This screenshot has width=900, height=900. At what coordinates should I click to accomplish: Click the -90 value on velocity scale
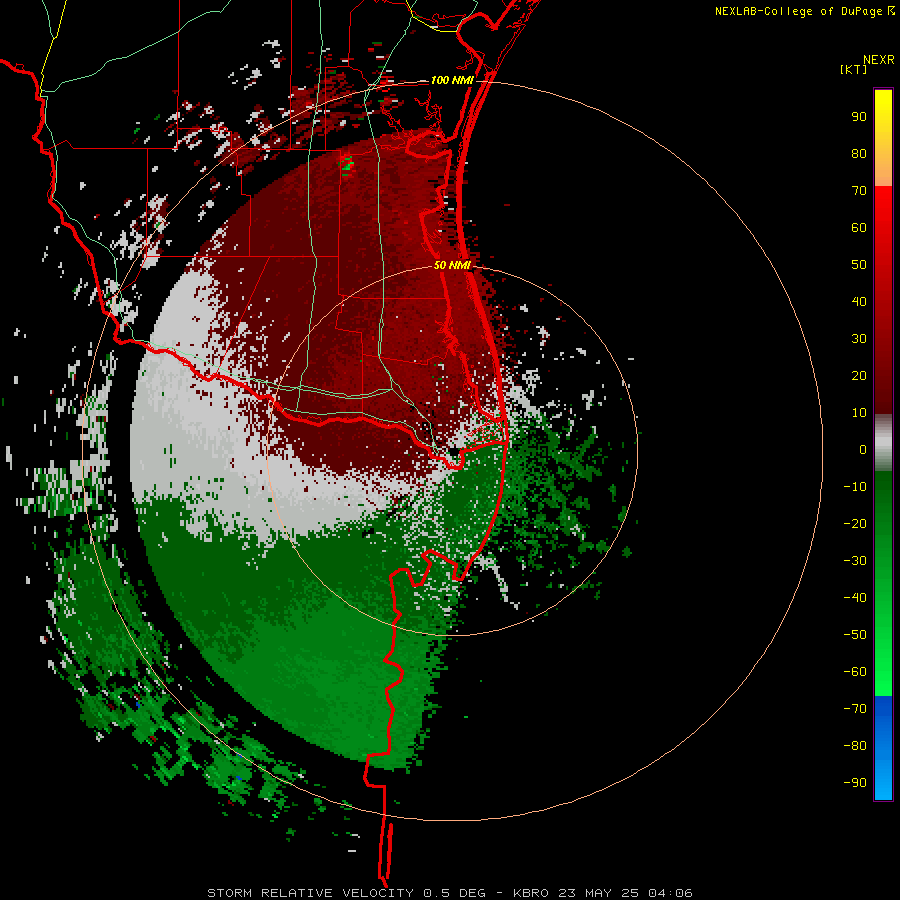[x=855, y=783]
